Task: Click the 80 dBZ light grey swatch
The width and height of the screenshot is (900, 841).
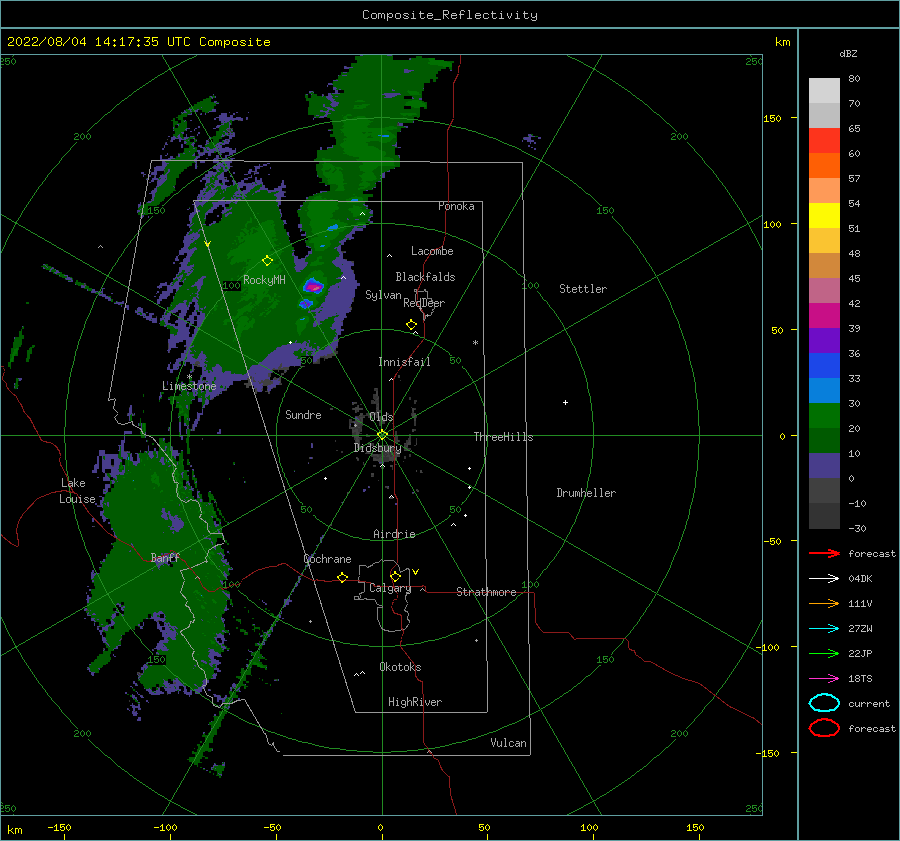Action: 824,90
